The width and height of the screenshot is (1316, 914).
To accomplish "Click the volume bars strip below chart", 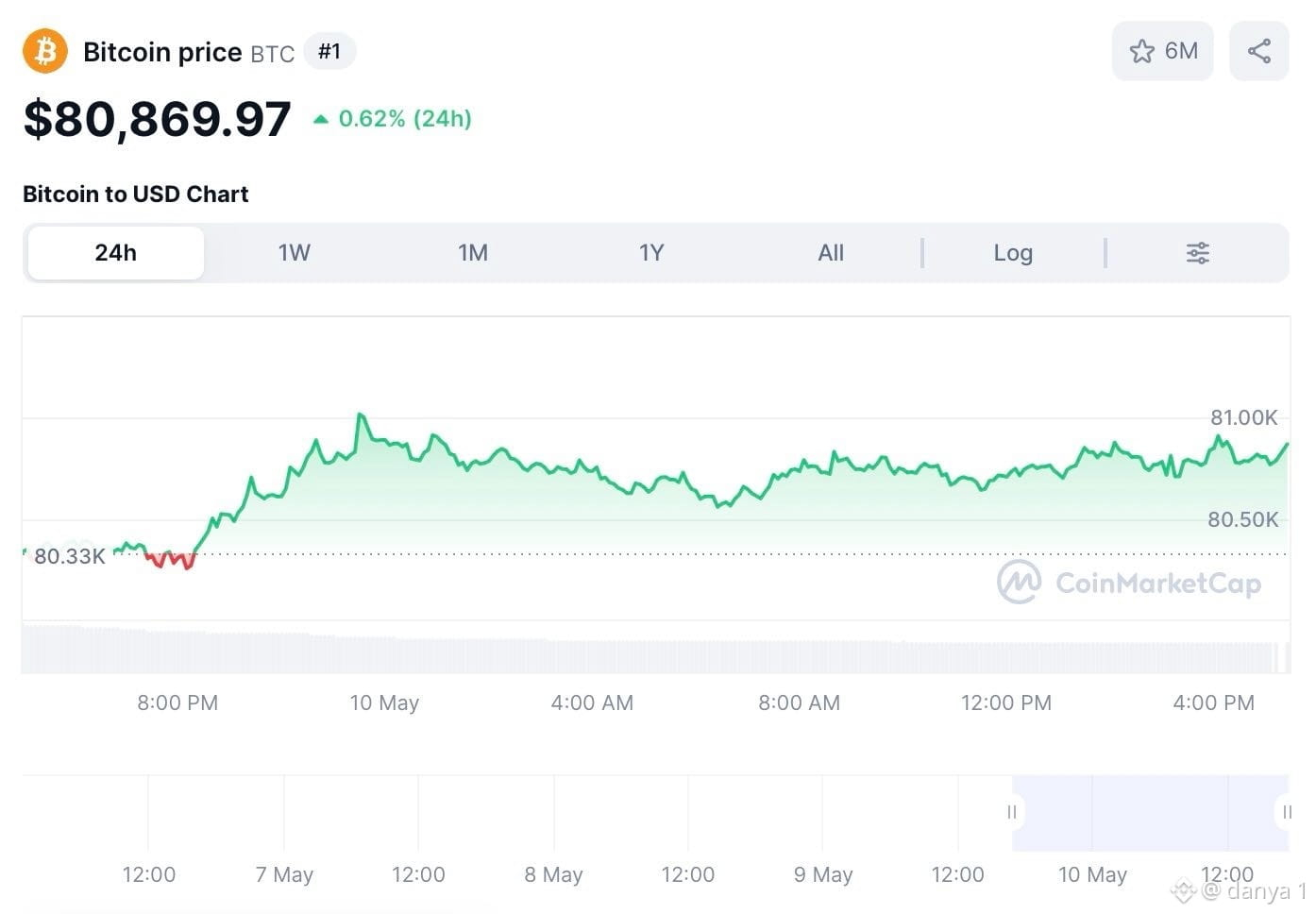I will (656, 649).
